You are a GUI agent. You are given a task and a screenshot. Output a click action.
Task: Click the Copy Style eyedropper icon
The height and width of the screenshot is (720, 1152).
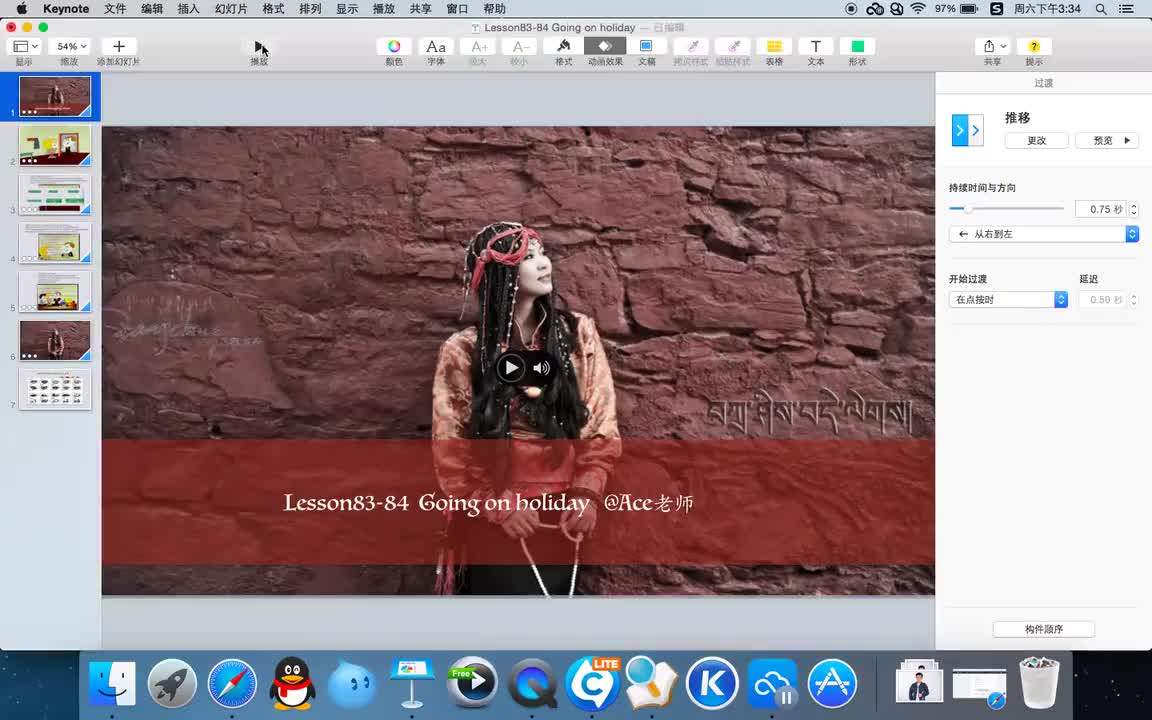tap(691, 46)
